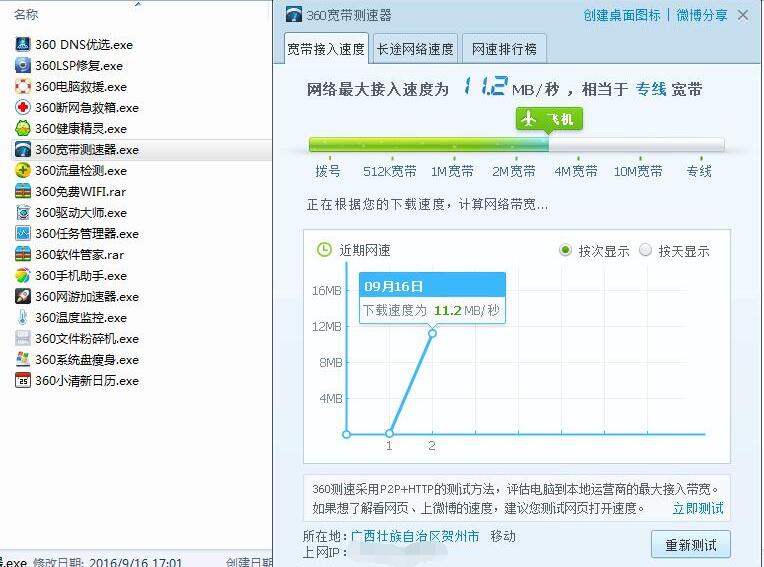Click the 专线 bandwidth label in headline
The image size is (764, 567).
tap(650, 89)
